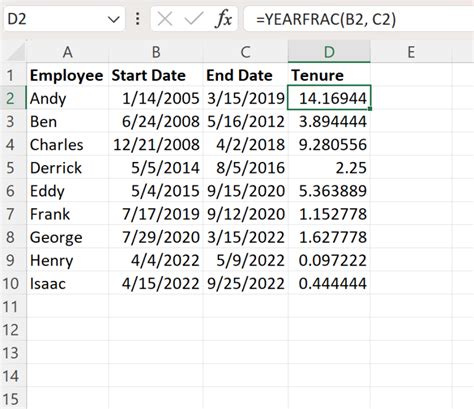Click end date 5/9/2022
The width and height of the screenshot is (474, 409).
coord(246,260)
